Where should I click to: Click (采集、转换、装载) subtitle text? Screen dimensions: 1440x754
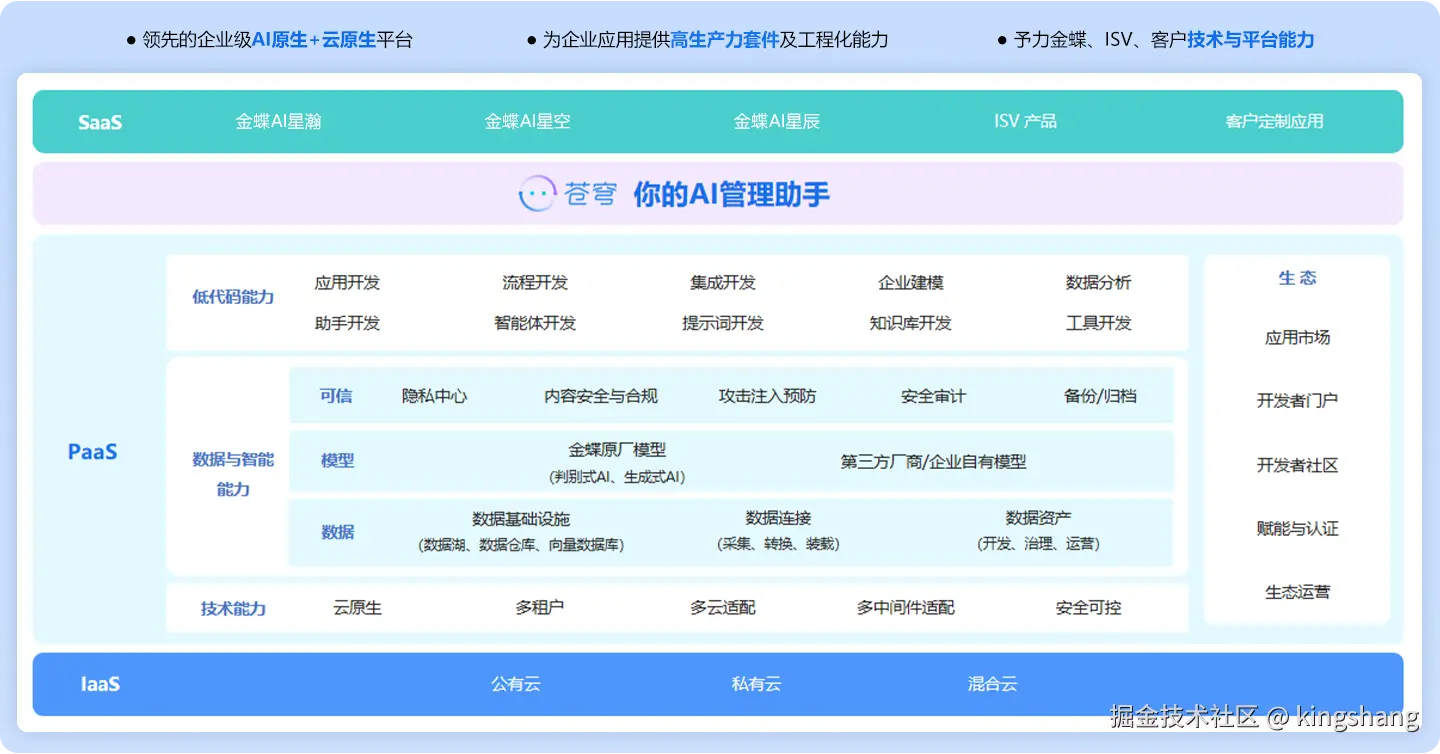[778, 544]
